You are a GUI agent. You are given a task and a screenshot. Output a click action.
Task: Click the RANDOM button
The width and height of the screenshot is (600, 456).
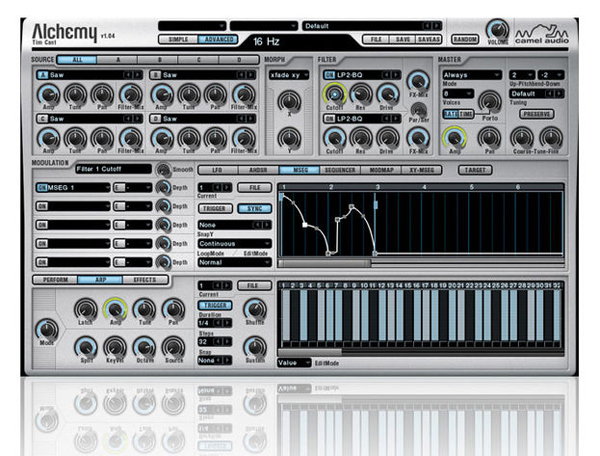pos(464,39)
